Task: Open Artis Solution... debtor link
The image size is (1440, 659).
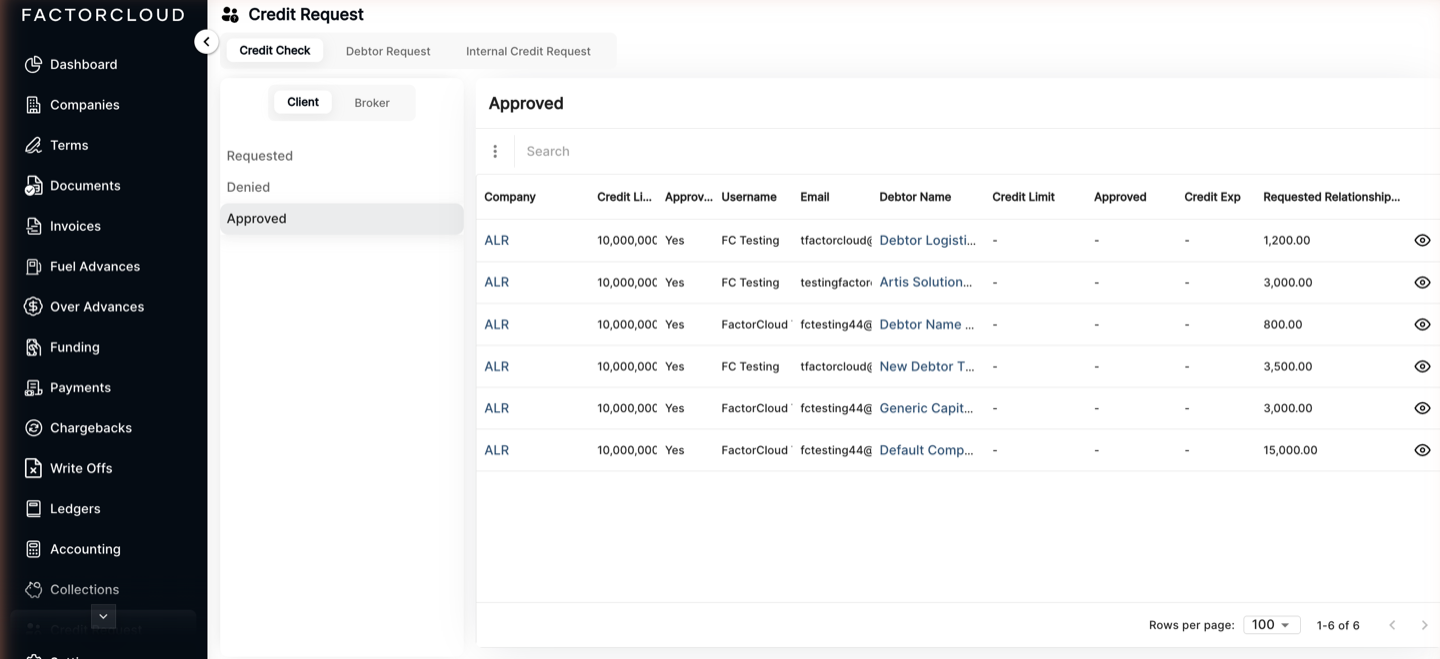Action: point(926,283)
